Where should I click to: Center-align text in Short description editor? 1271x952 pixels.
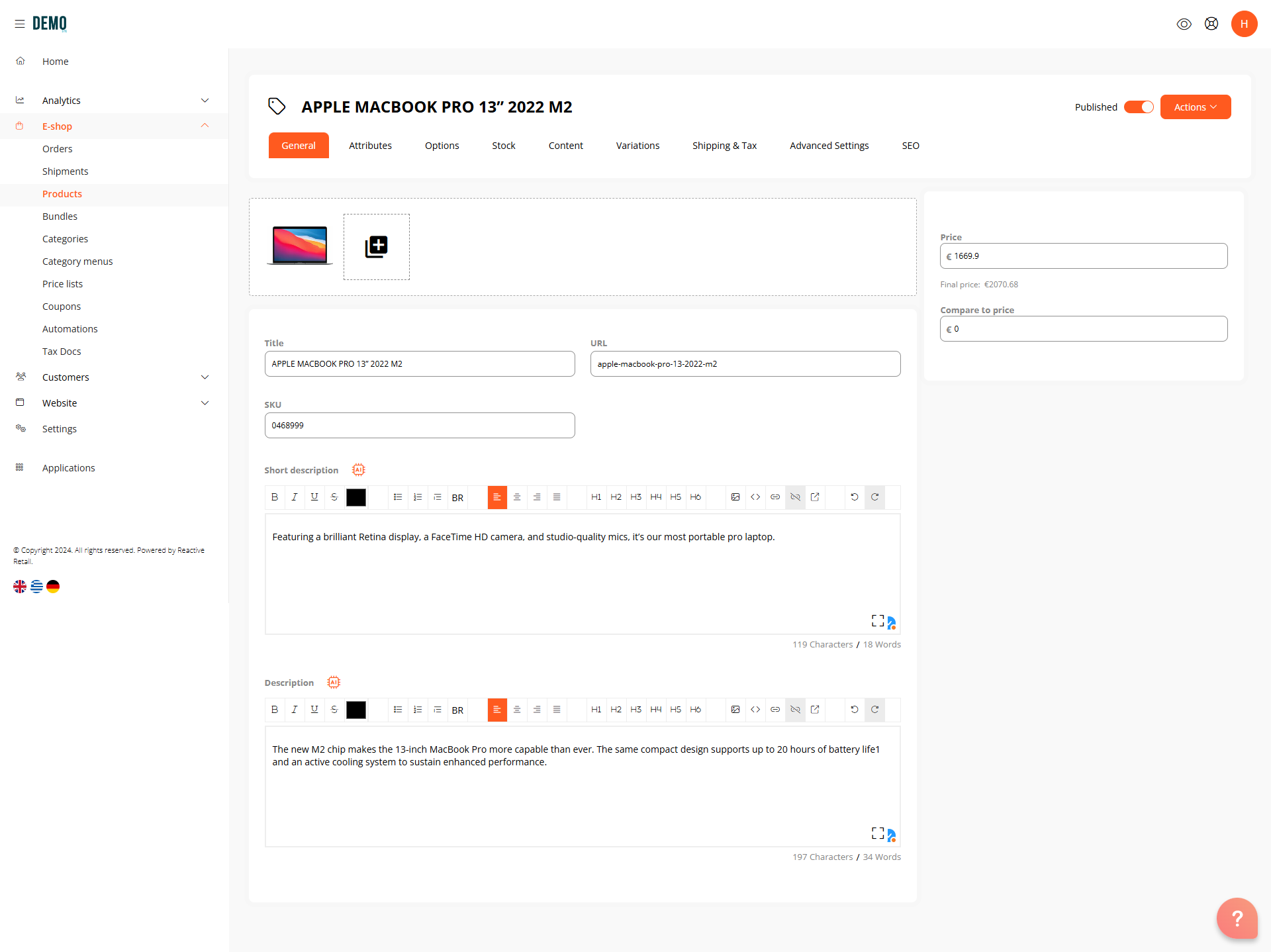(517, 497)
